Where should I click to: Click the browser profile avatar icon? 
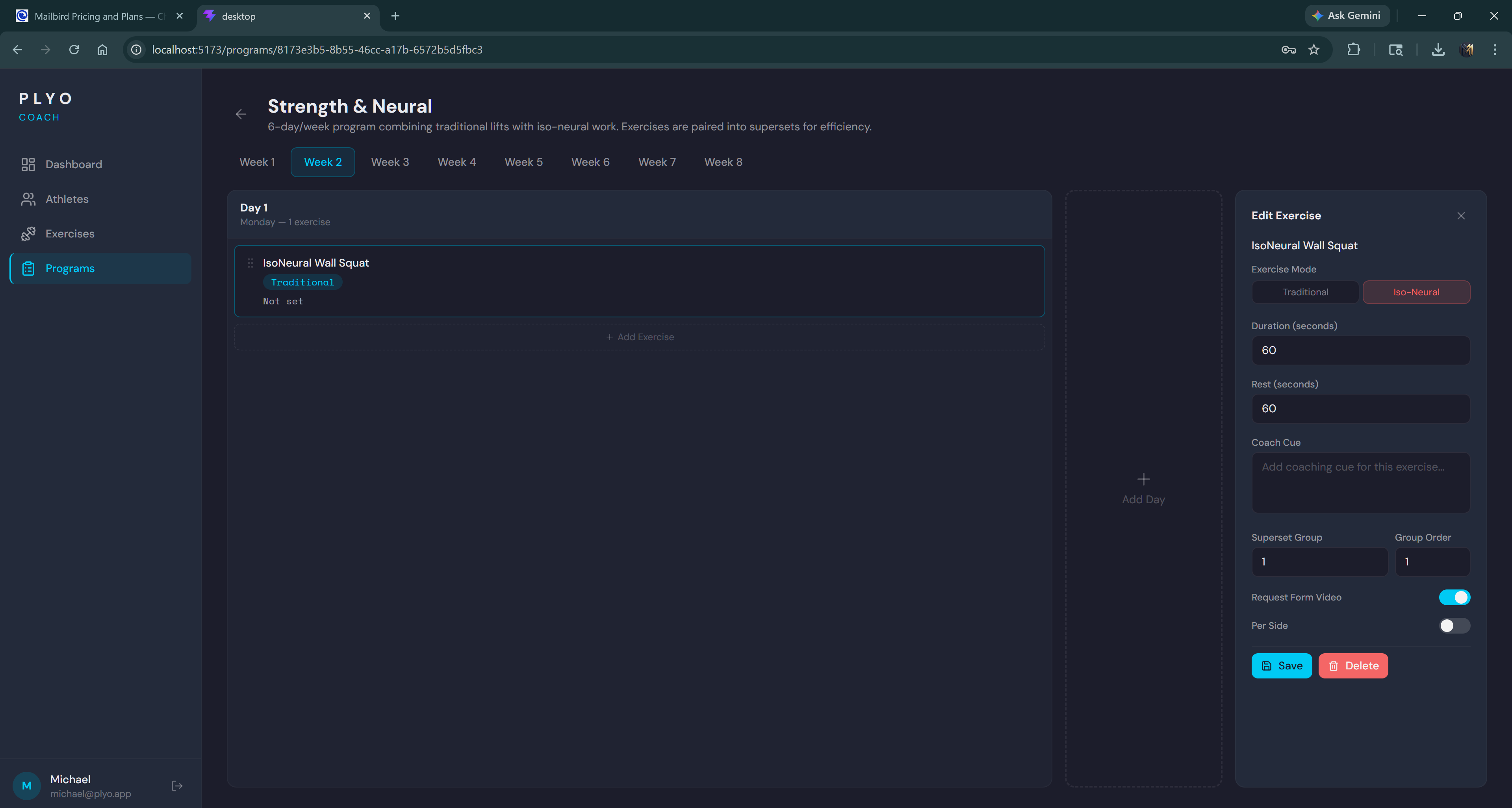point(1466,49)
